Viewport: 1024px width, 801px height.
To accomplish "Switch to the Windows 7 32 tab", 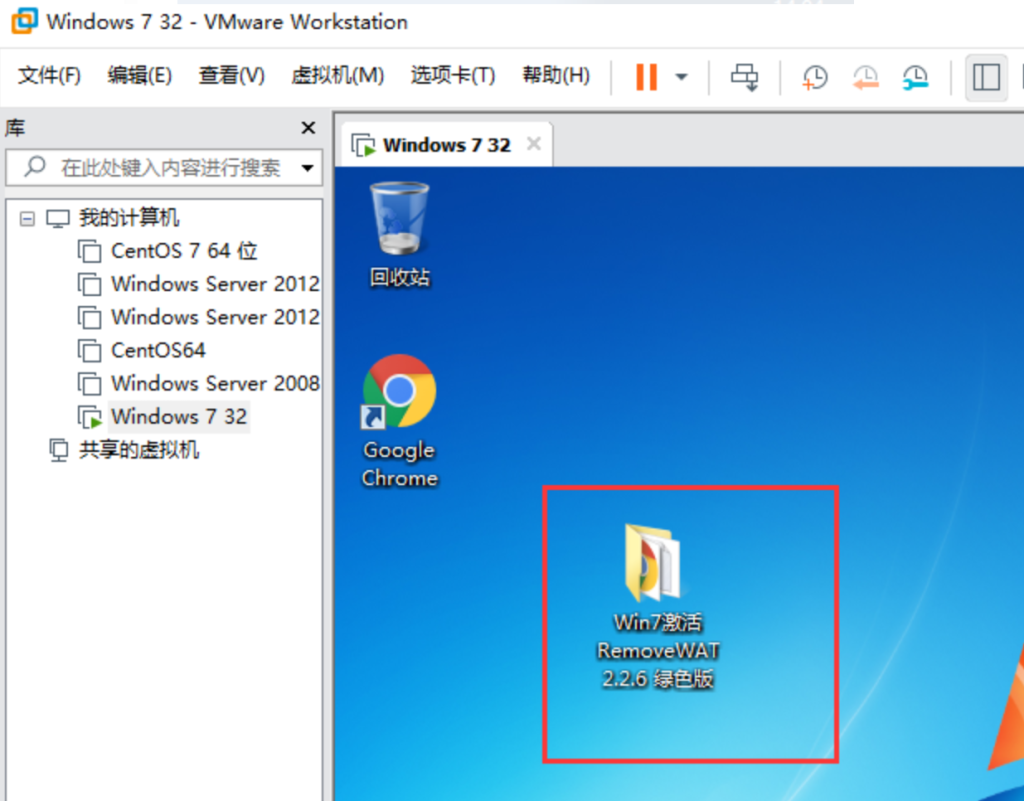I will (447, 144).
